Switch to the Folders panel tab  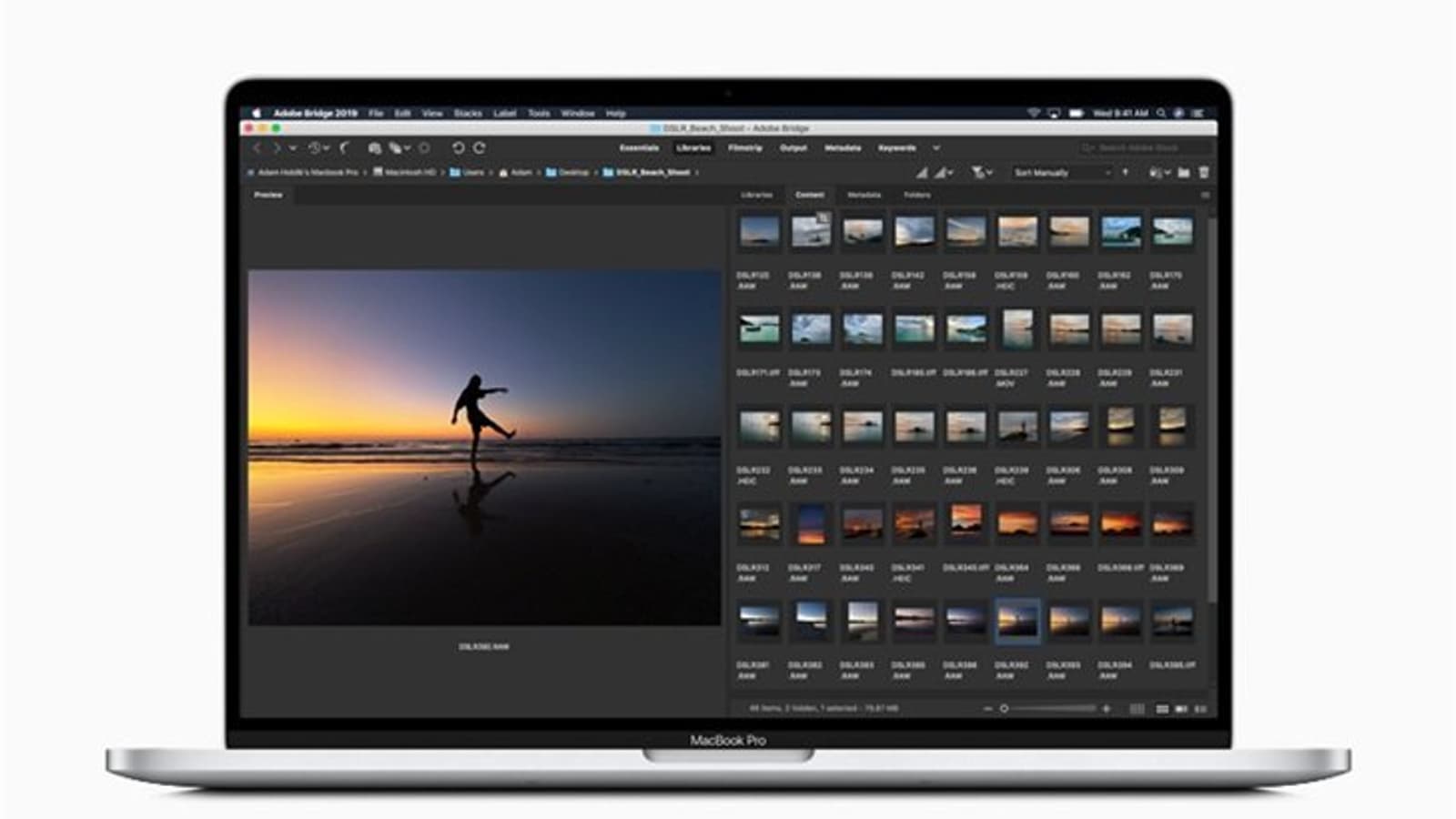917,195
